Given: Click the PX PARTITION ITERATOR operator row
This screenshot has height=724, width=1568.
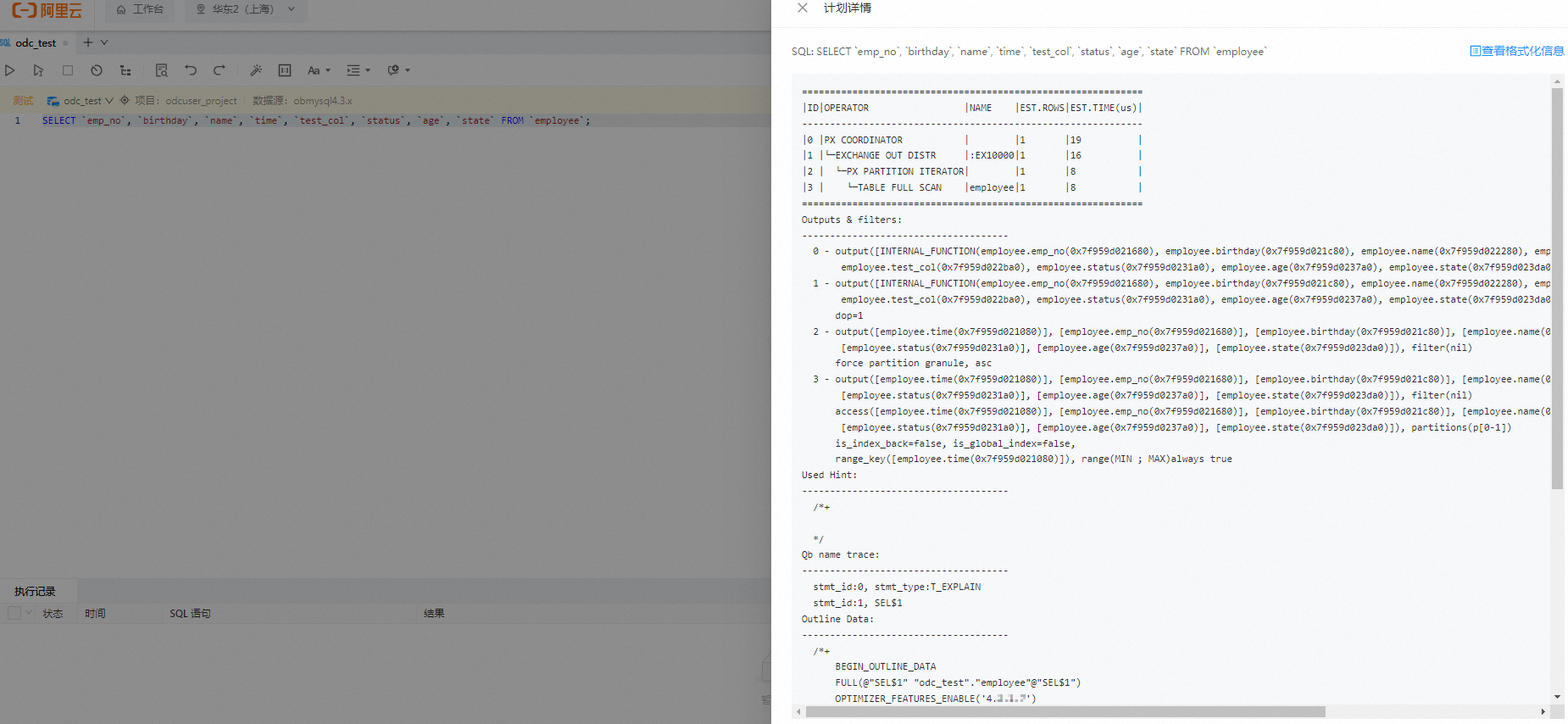Looking at the screenshot, I should [972, 171].
